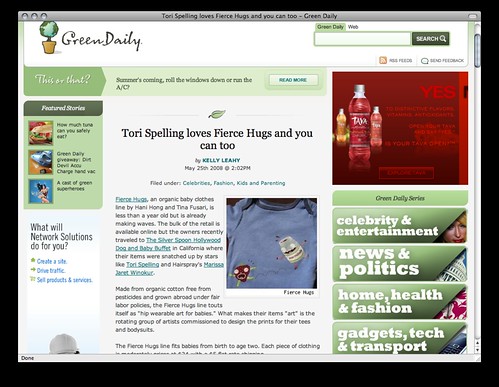Open author KELLY LEAHY's page
The image size is (499, 387).
[x=221, y=160]
